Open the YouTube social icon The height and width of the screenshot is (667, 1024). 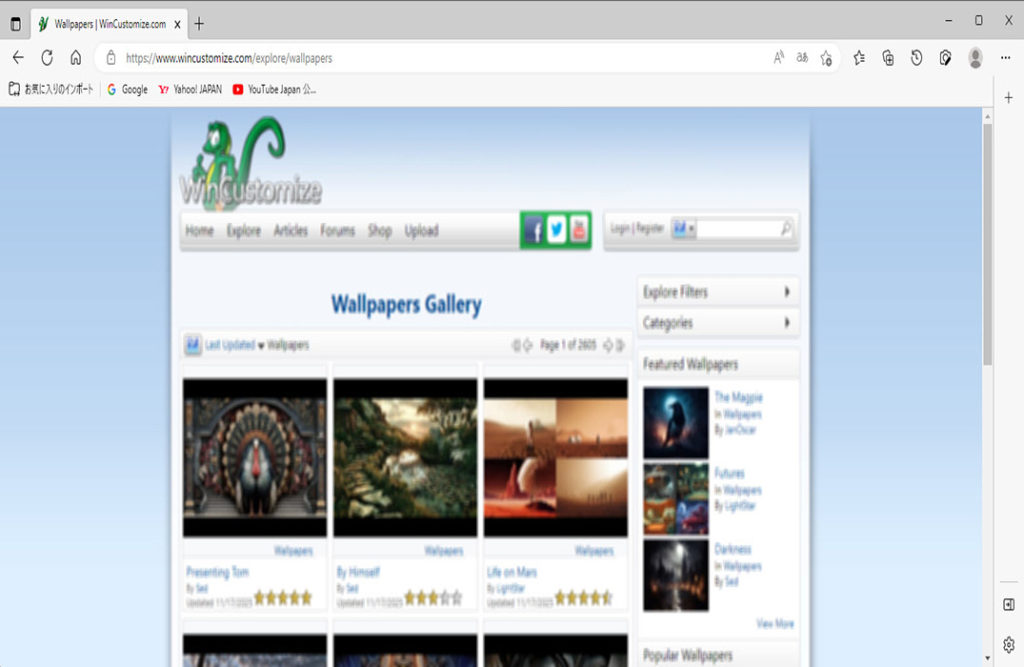pyautogui.click(x=579, y=230)
